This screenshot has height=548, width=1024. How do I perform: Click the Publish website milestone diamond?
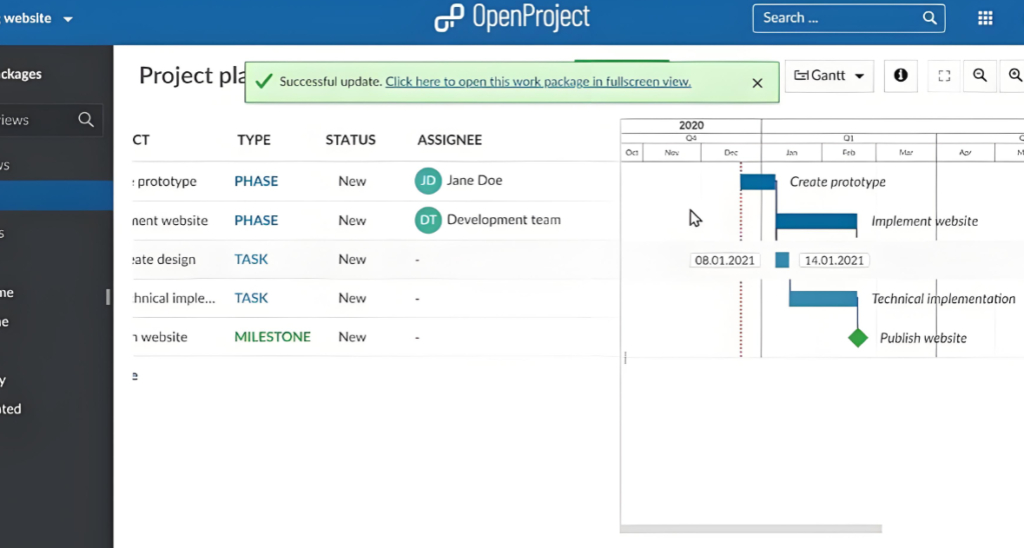click(857, 338)
